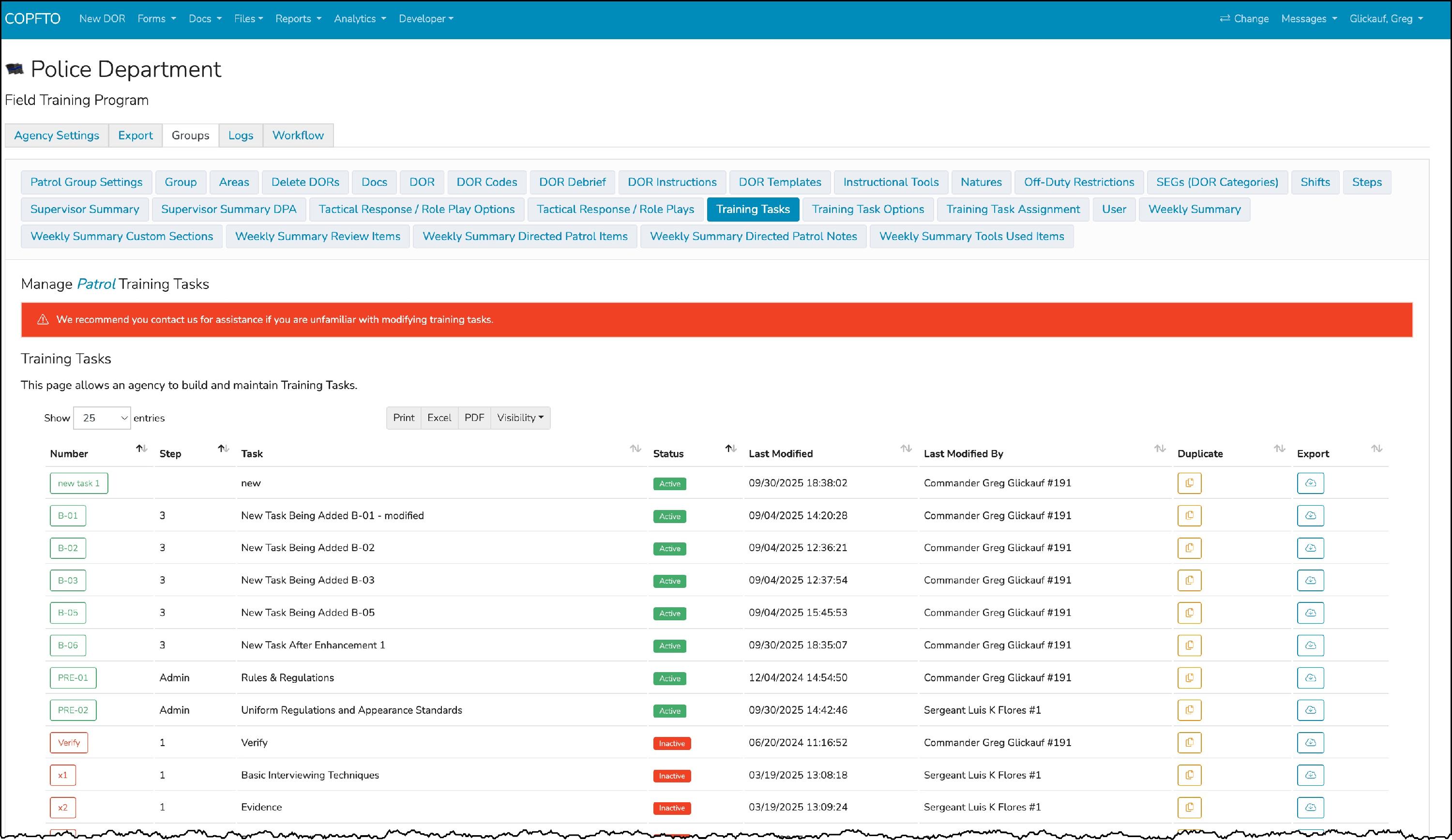
Task: Click duplicate icon for task B-01
Action: click(1189, 516)
